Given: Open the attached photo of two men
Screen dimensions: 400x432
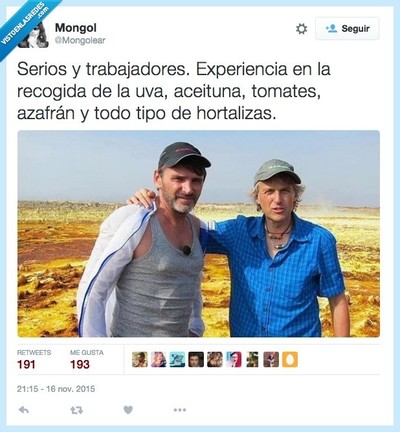Looking at the screenshot, I should click(x=198, y=234).
